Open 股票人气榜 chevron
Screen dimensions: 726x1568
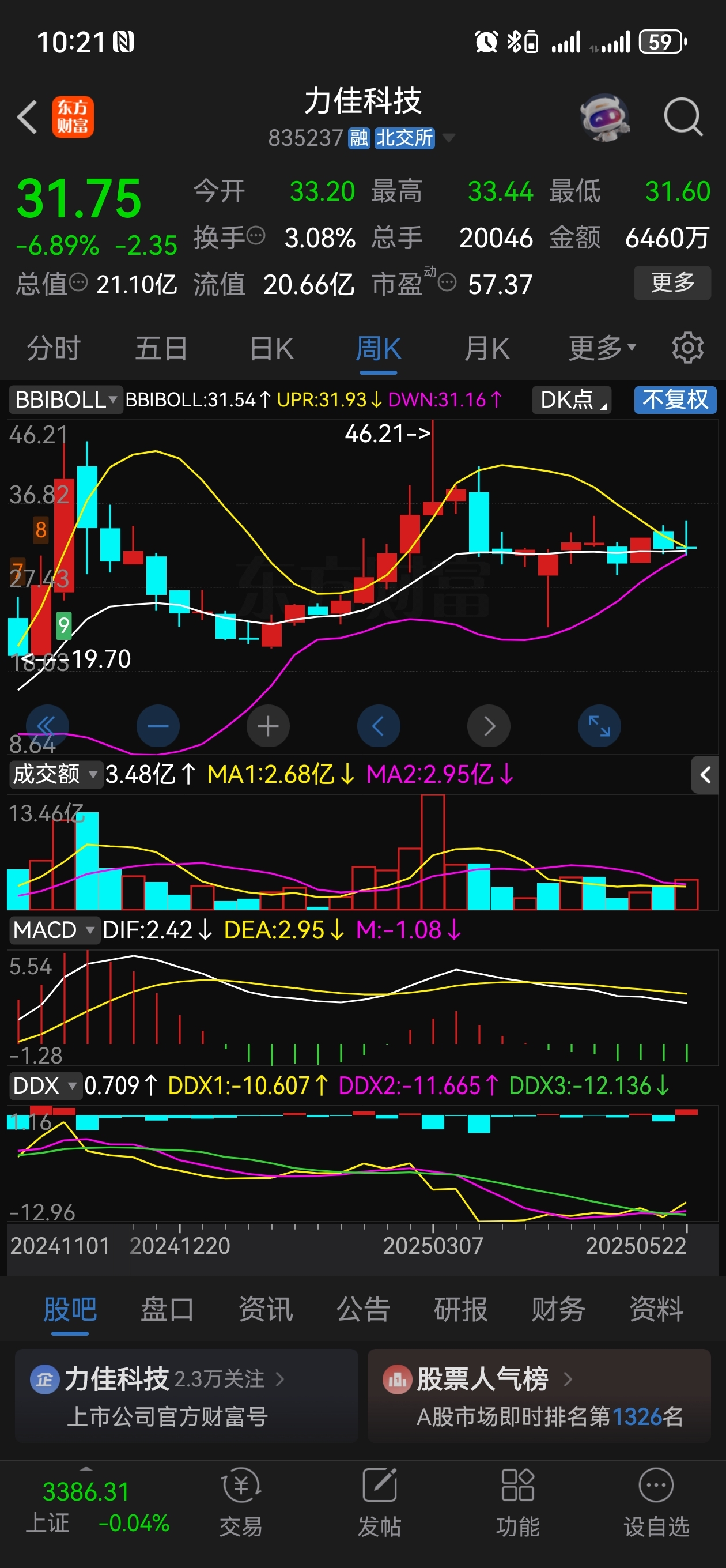coord(568,1379)
